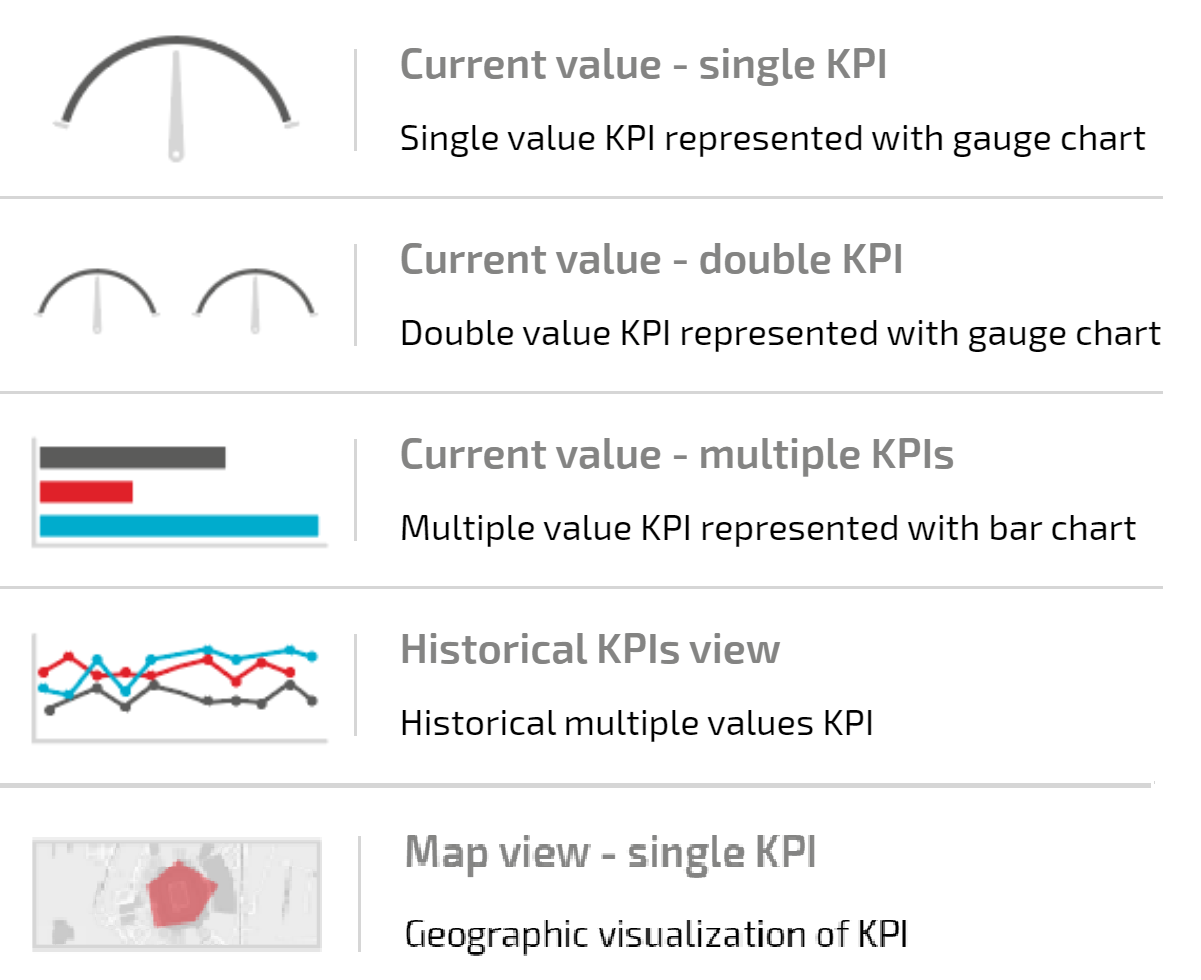Click the red bar in the bar chart icon
1201x980 pixels.
click(x=86, y=491)
